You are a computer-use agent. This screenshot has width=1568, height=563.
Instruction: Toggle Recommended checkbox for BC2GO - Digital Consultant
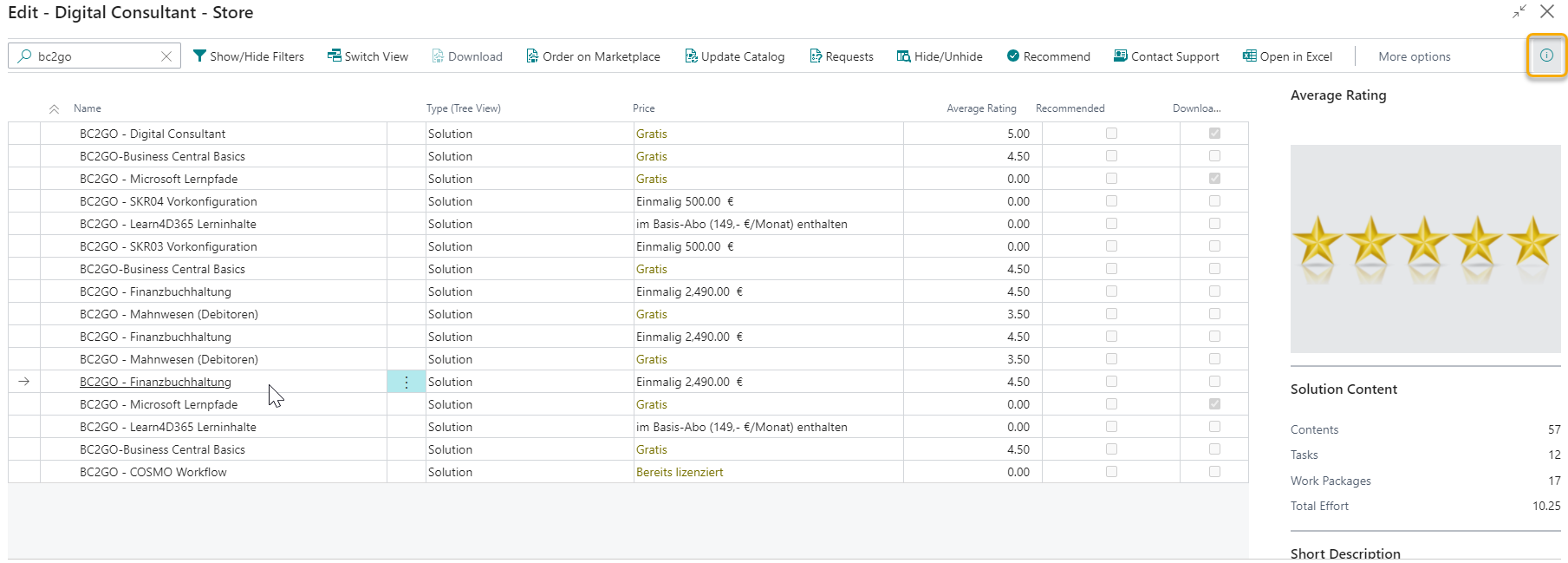coord(1111,134)
